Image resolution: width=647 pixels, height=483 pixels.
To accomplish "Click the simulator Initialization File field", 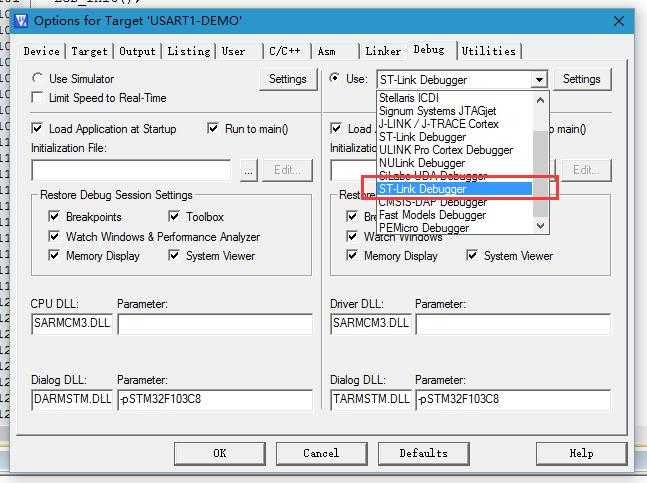I will coord(131,170).
